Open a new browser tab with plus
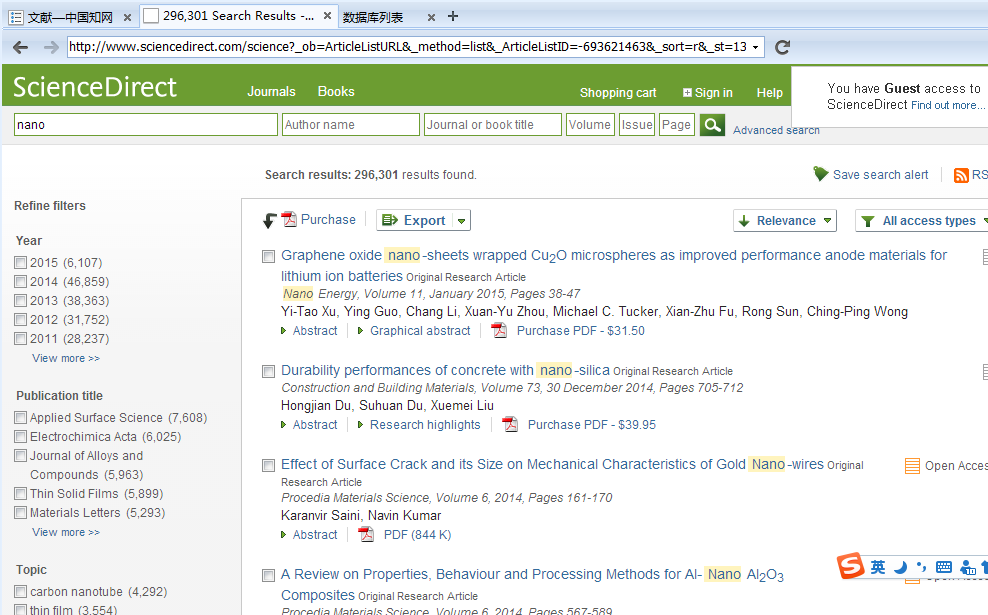 tap(452, 16)
